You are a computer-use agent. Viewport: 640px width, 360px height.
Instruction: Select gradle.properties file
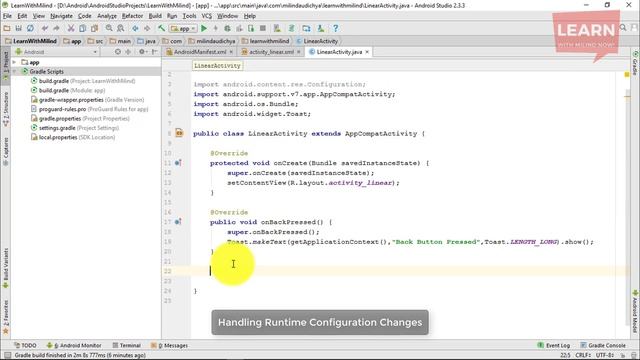[80, 118]
